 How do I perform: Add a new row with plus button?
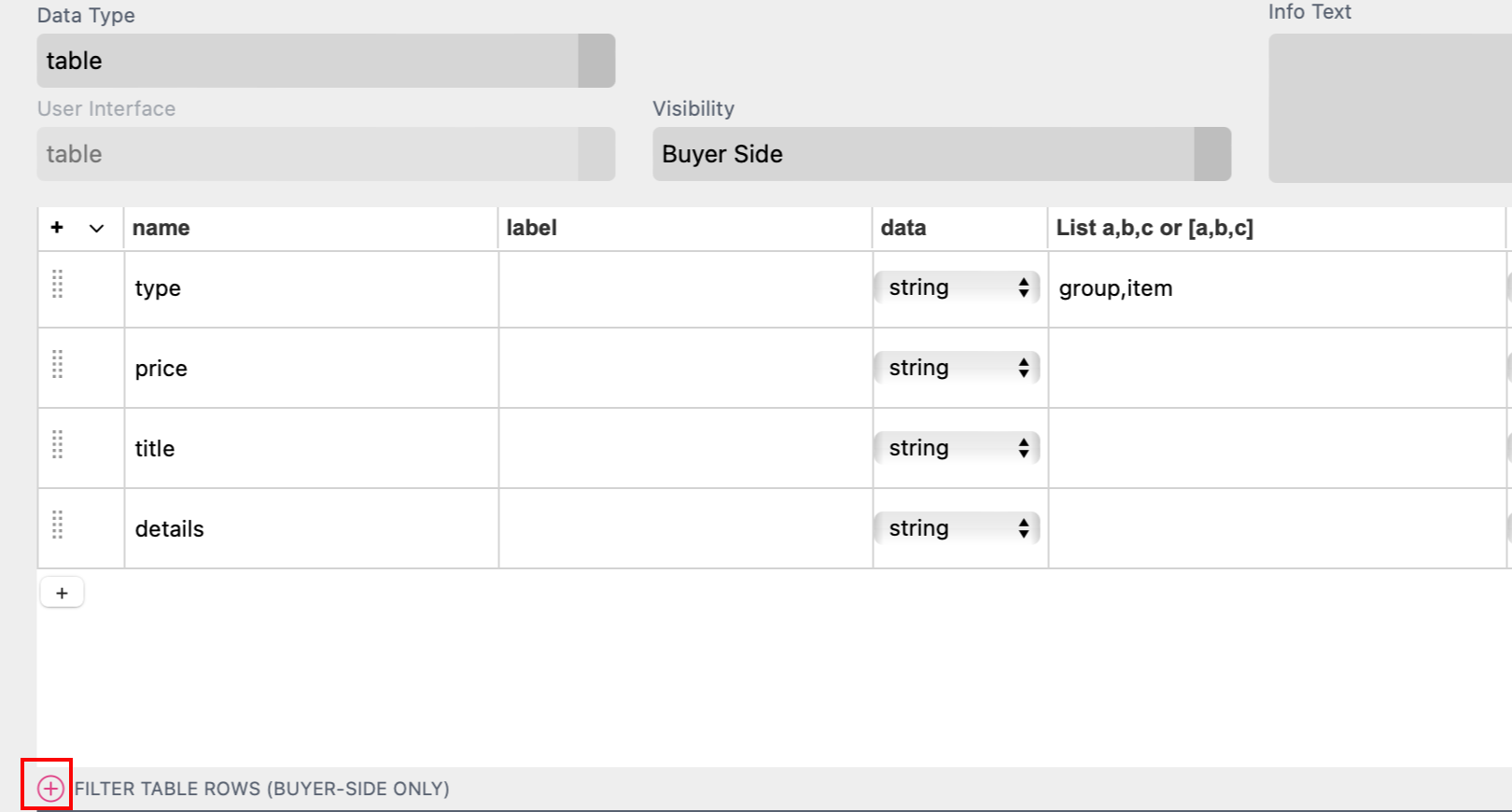pos(62,593)
